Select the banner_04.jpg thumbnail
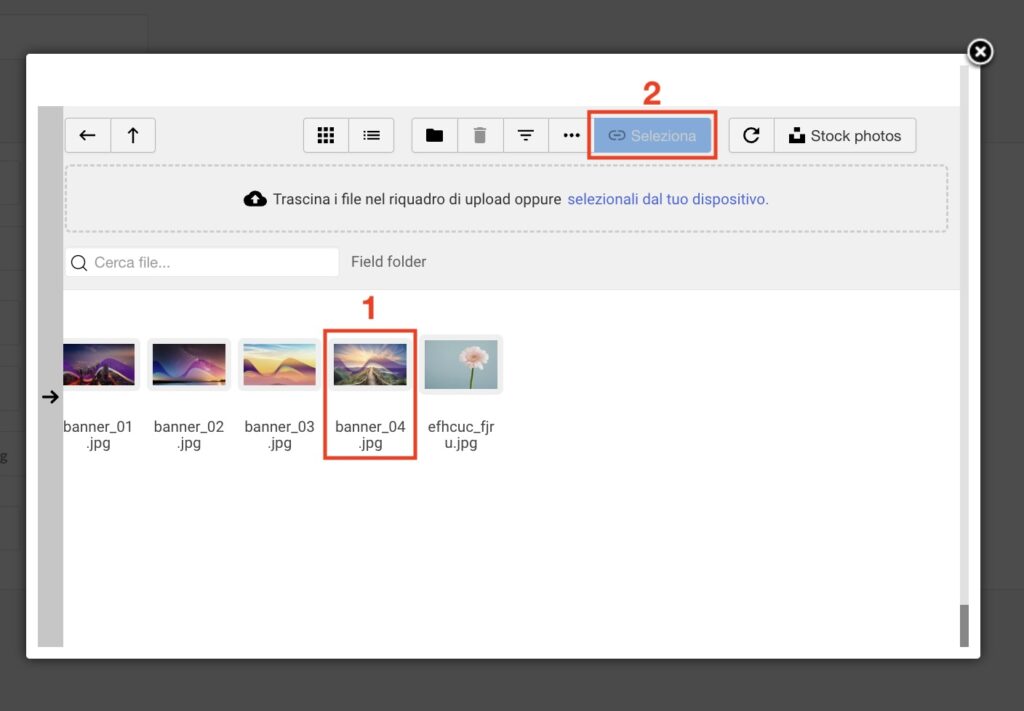The height and width of the screenshot is (711, 1024). 370,364
